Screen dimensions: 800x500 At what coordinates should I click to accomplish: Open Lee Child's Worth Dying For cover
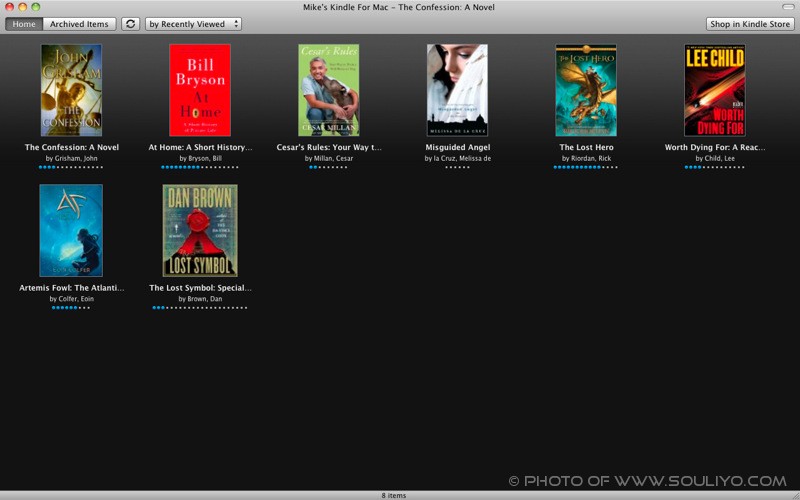pyautogui.click(x=714, y=90)
